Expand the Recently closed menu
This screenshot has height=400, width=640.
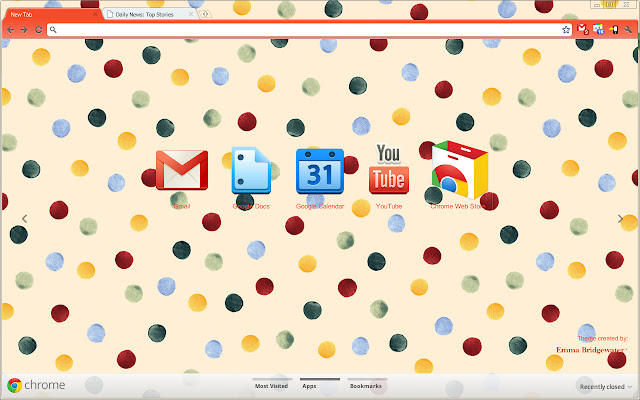click(606, 387)
